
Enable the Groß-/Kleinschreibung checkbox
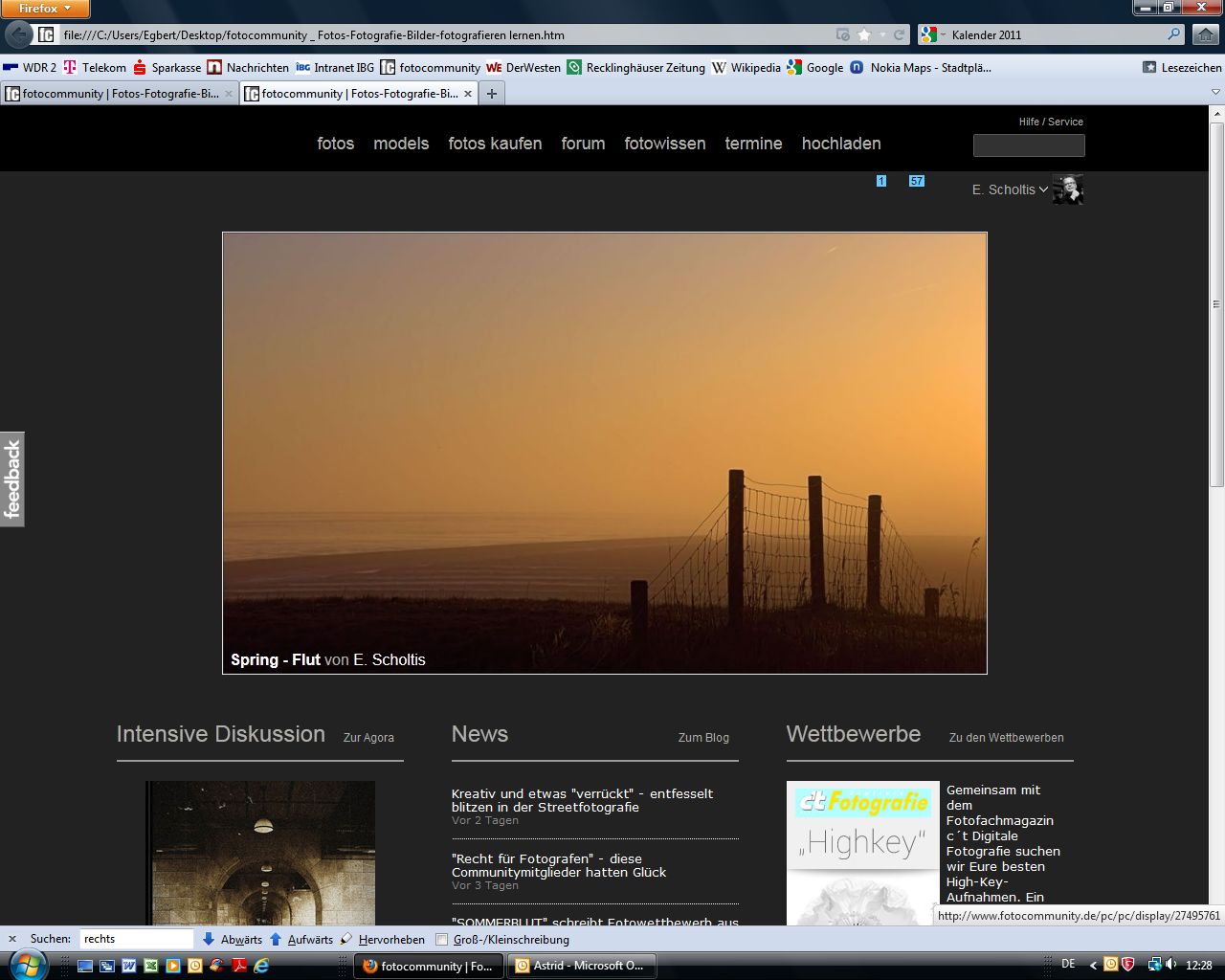click(441, 939)
